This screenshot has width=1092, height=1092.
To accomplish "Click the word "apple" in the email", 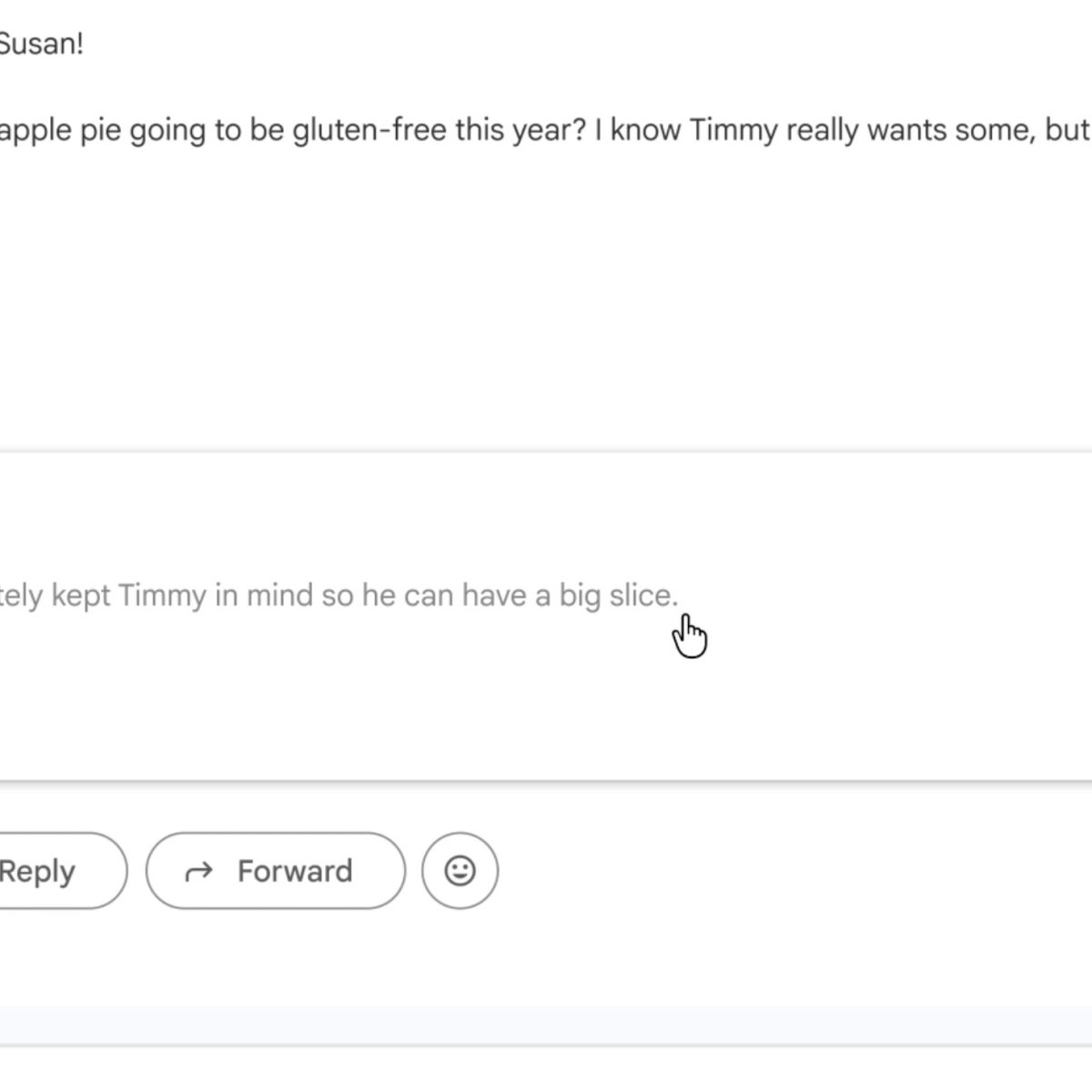I will pos(35,131).
